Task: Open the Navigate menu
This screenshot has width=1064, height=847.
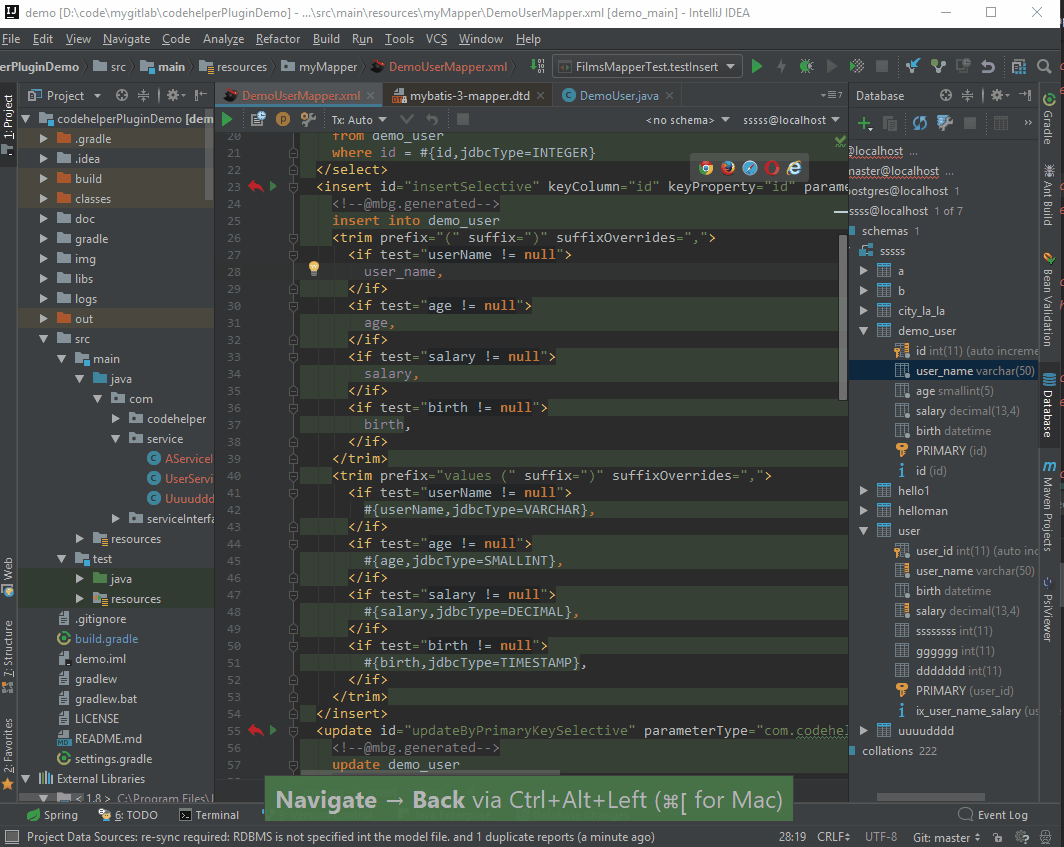Action: (x=126, y=39)
